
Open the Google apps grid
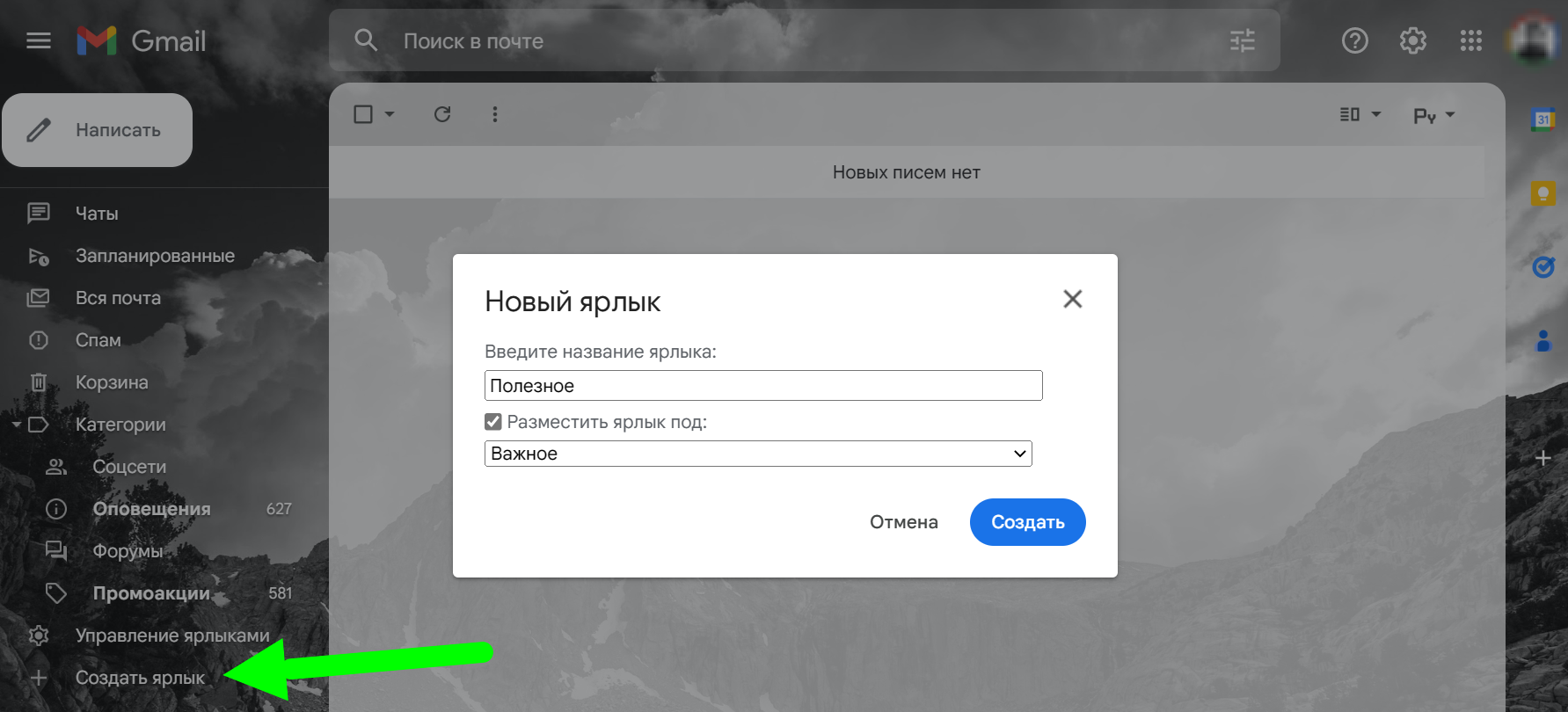[x=1471, y=40]
